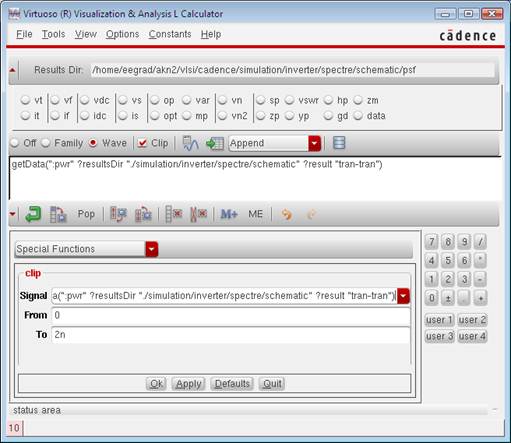Collapse the stack toolbar red arrow
The width and height of the screenshot is (511, 443).
click(12, 214)
